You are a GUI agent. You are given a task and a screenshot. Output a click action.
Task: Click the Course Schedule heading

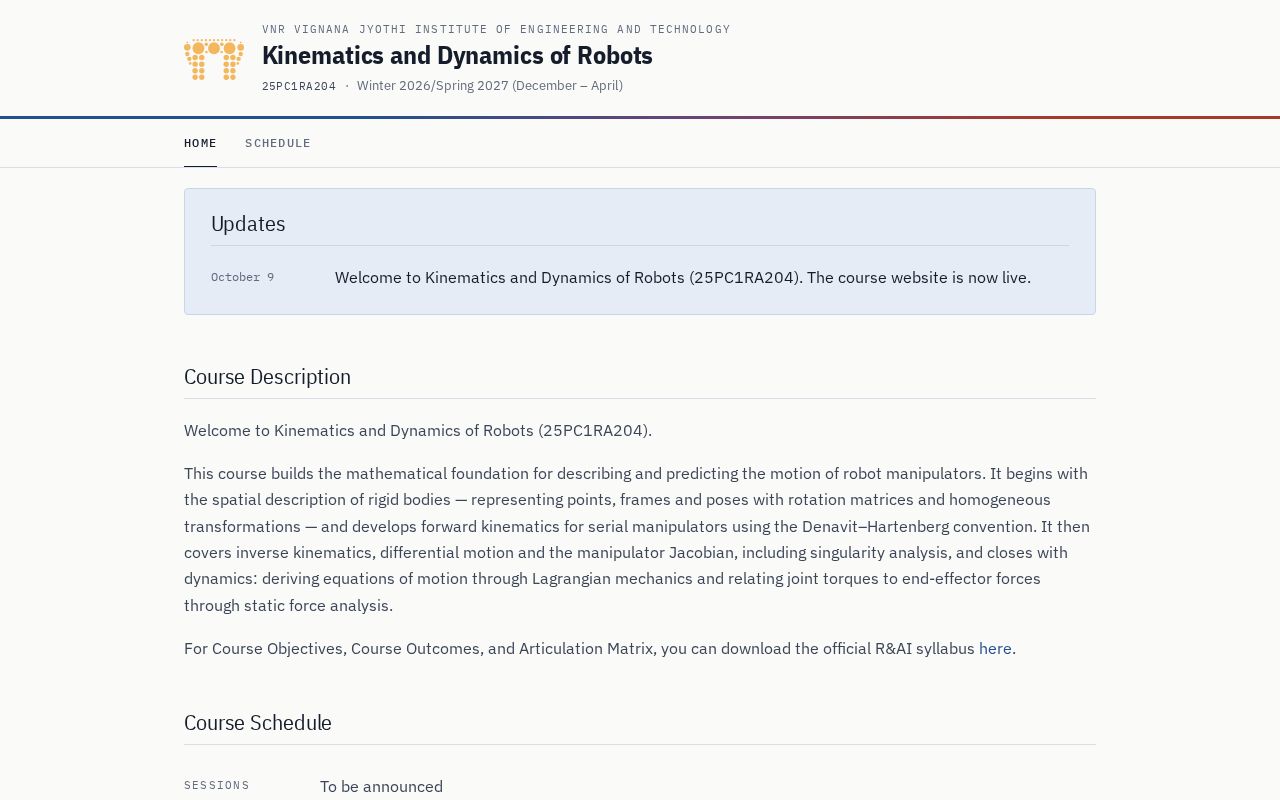click(x=258, y=723)
